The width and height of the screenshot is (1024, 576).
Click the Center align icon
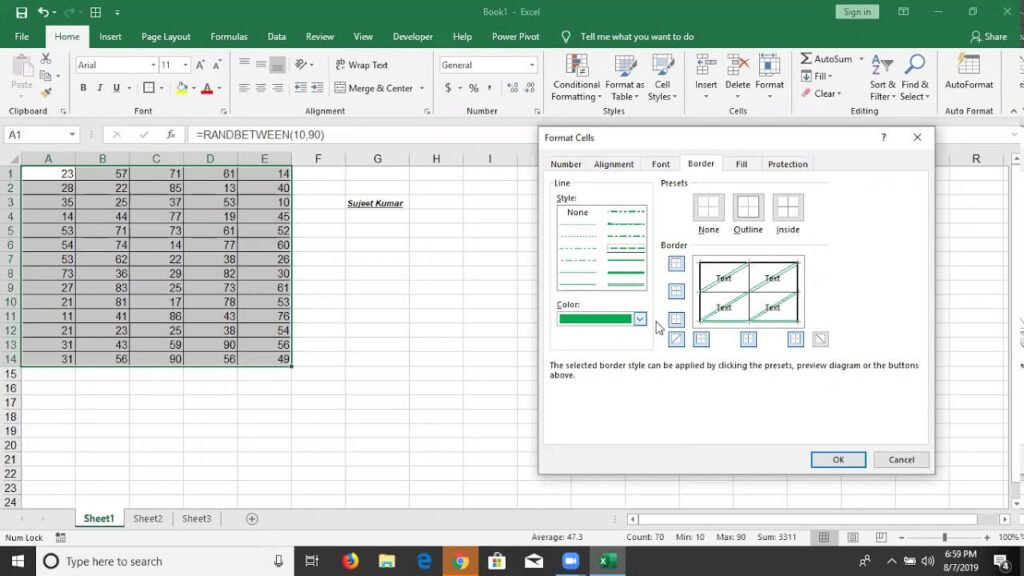[x=261, y=88]
